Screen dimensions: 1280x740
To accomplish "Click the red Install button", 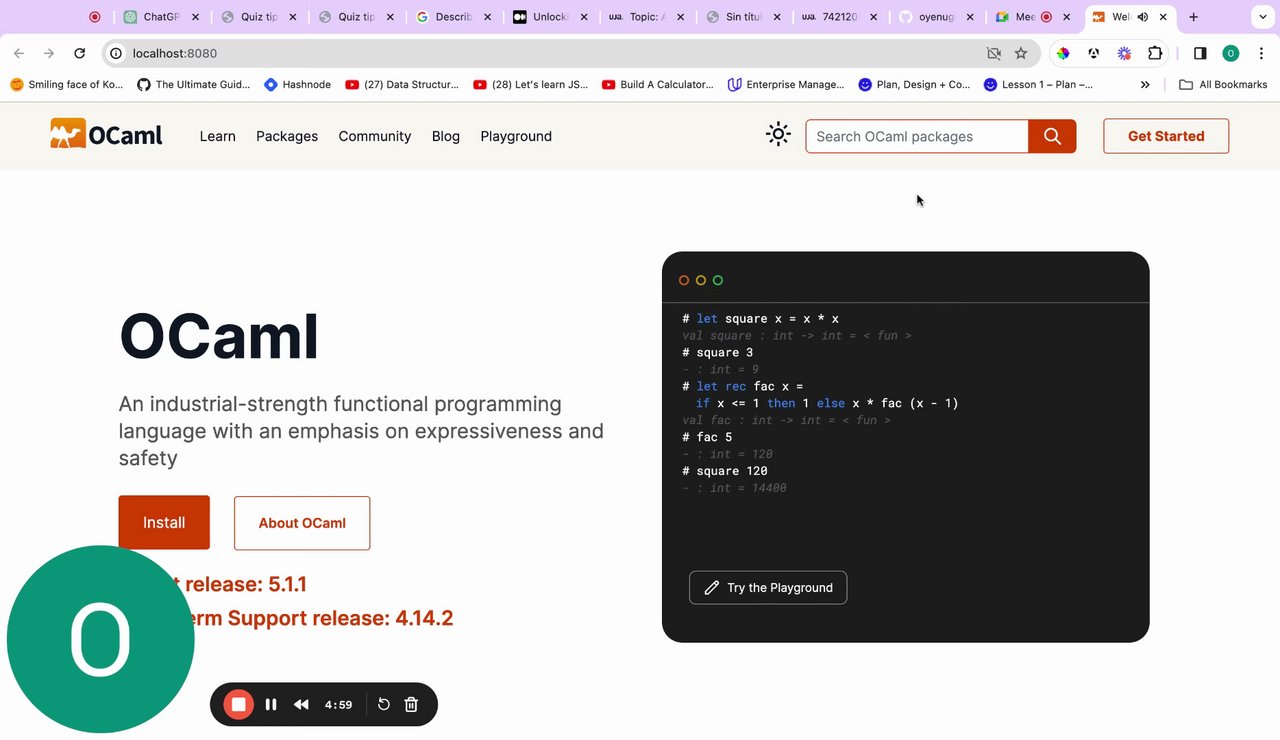I will tap(164, 522).
